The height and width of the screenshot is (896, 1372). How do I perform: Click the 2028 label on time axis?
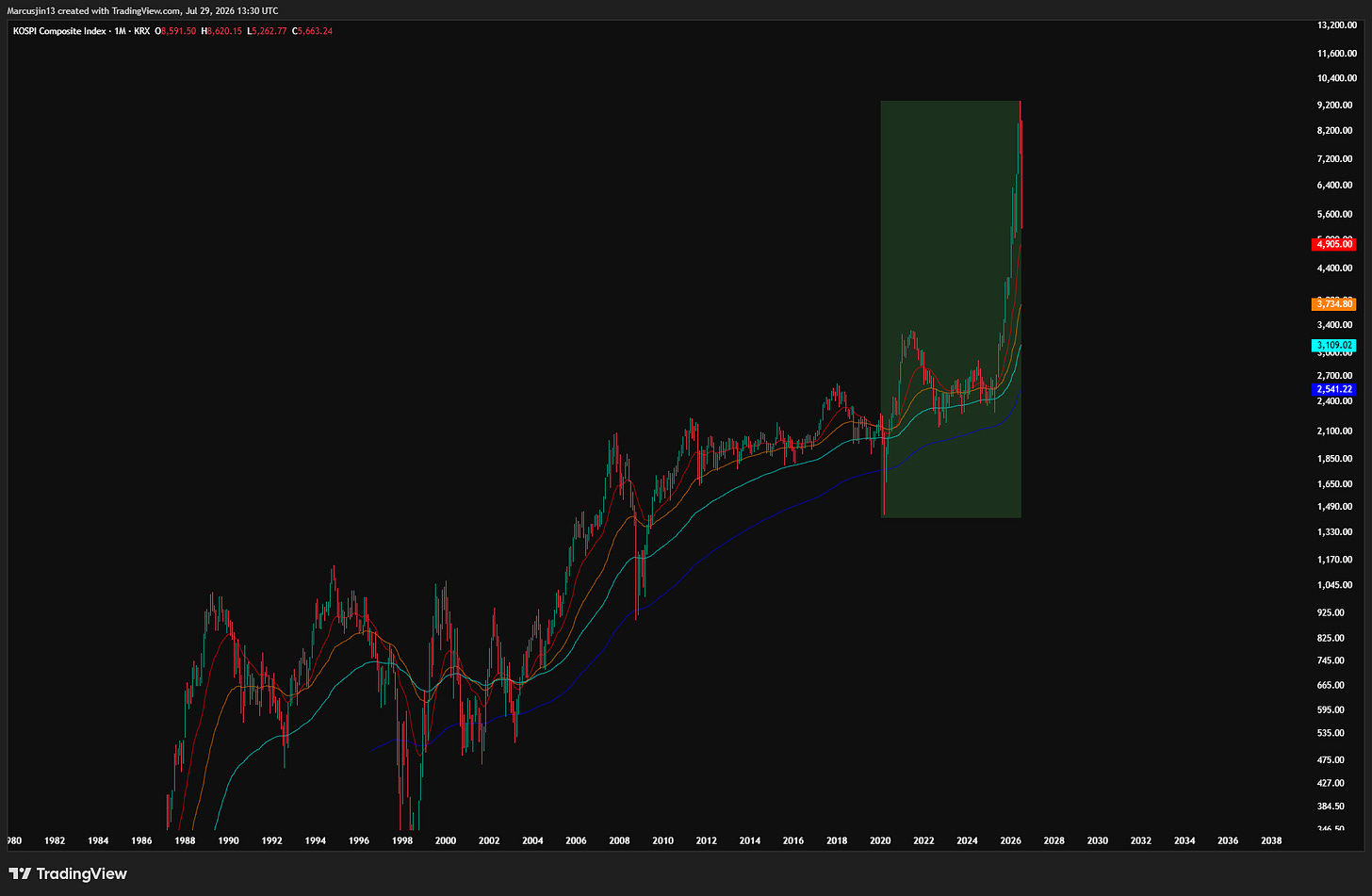[1053, 840]
